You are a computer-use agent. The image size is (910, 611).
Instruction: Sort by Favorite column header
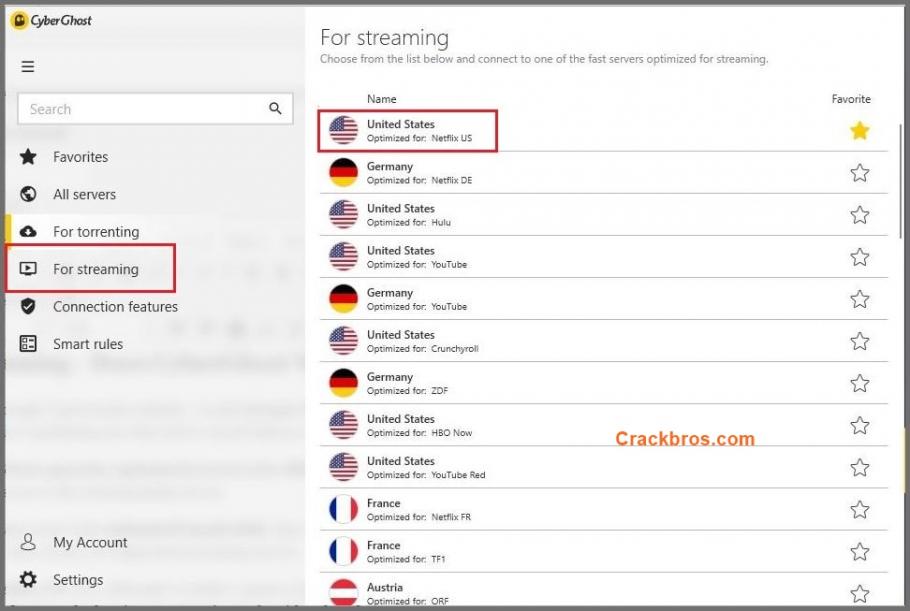[851, 99]
